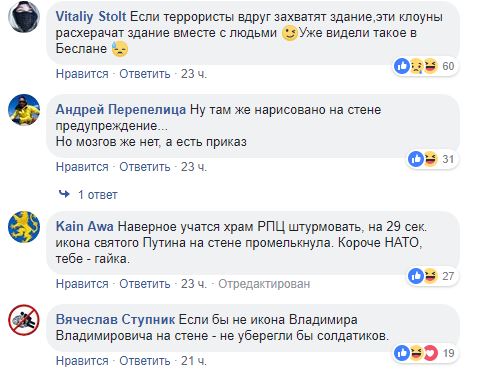The width and height of the screenshot is (496, 371).
Task: Open reactions showing 60 on Vitaliy's comment
Action: click(x=425, y=66)
